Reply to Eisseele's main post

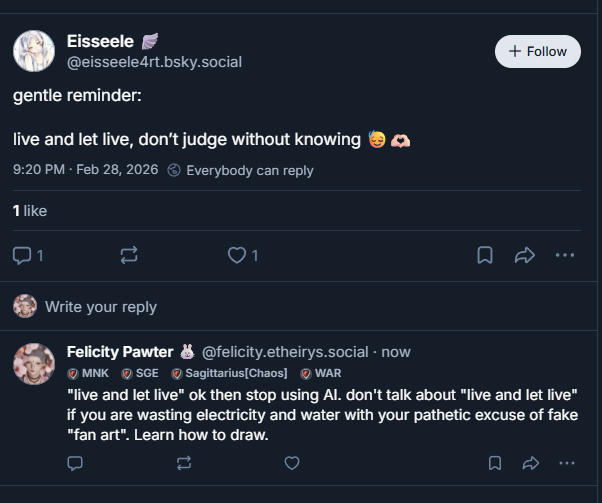(x=27, y=256)
